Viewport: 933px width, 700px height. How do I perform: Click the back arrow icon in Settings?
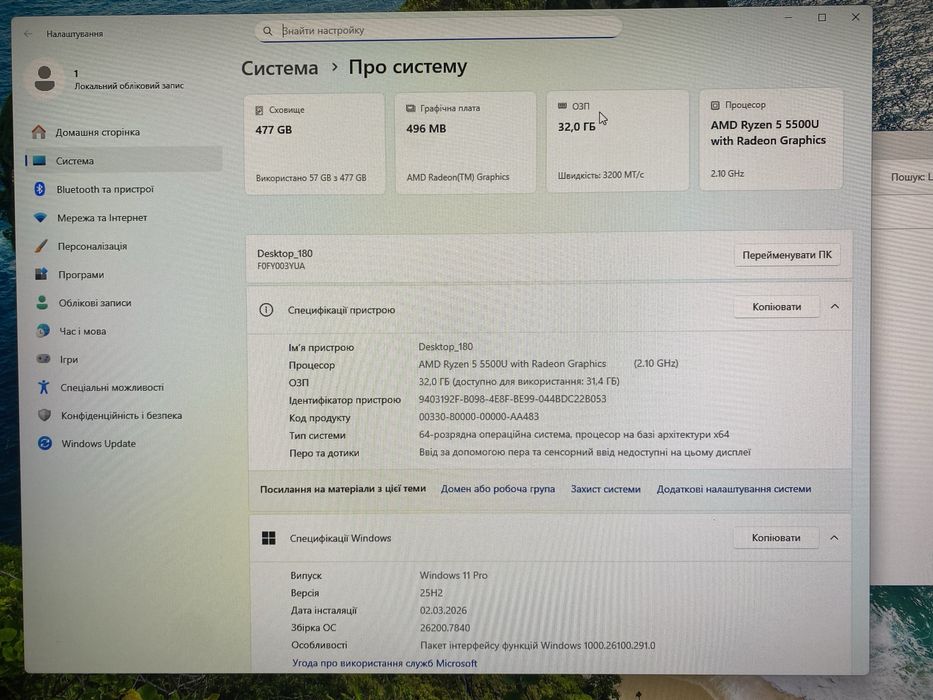coord(28,34)
